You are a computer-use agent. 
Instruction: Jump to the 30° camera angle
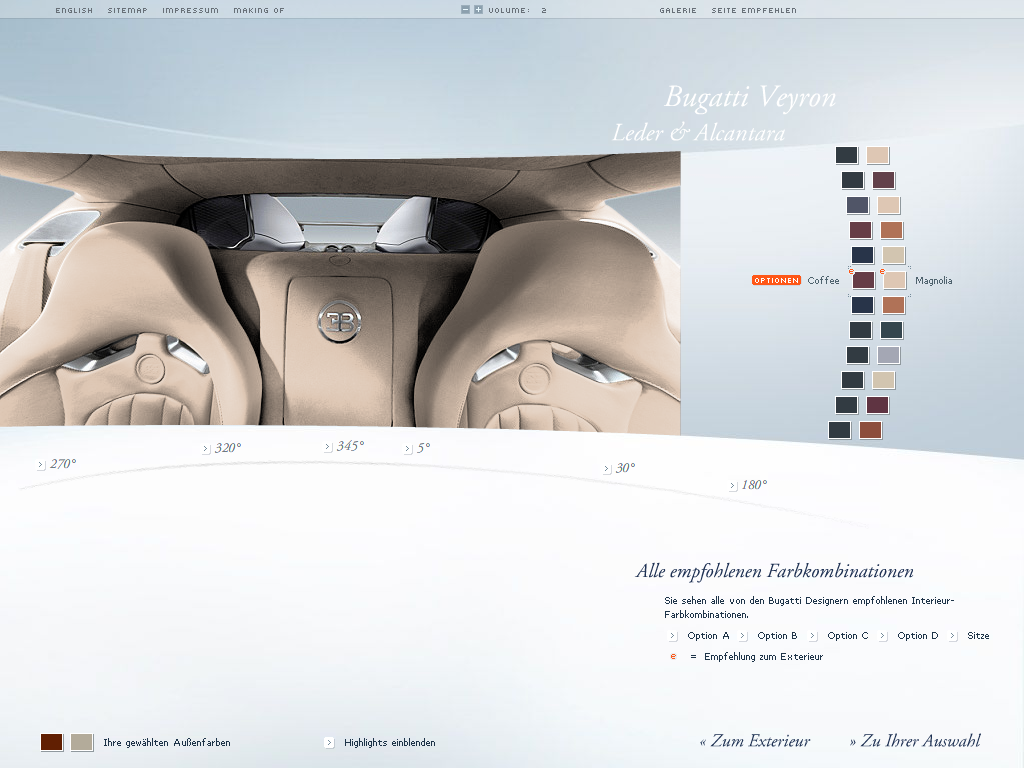point(607,469)
